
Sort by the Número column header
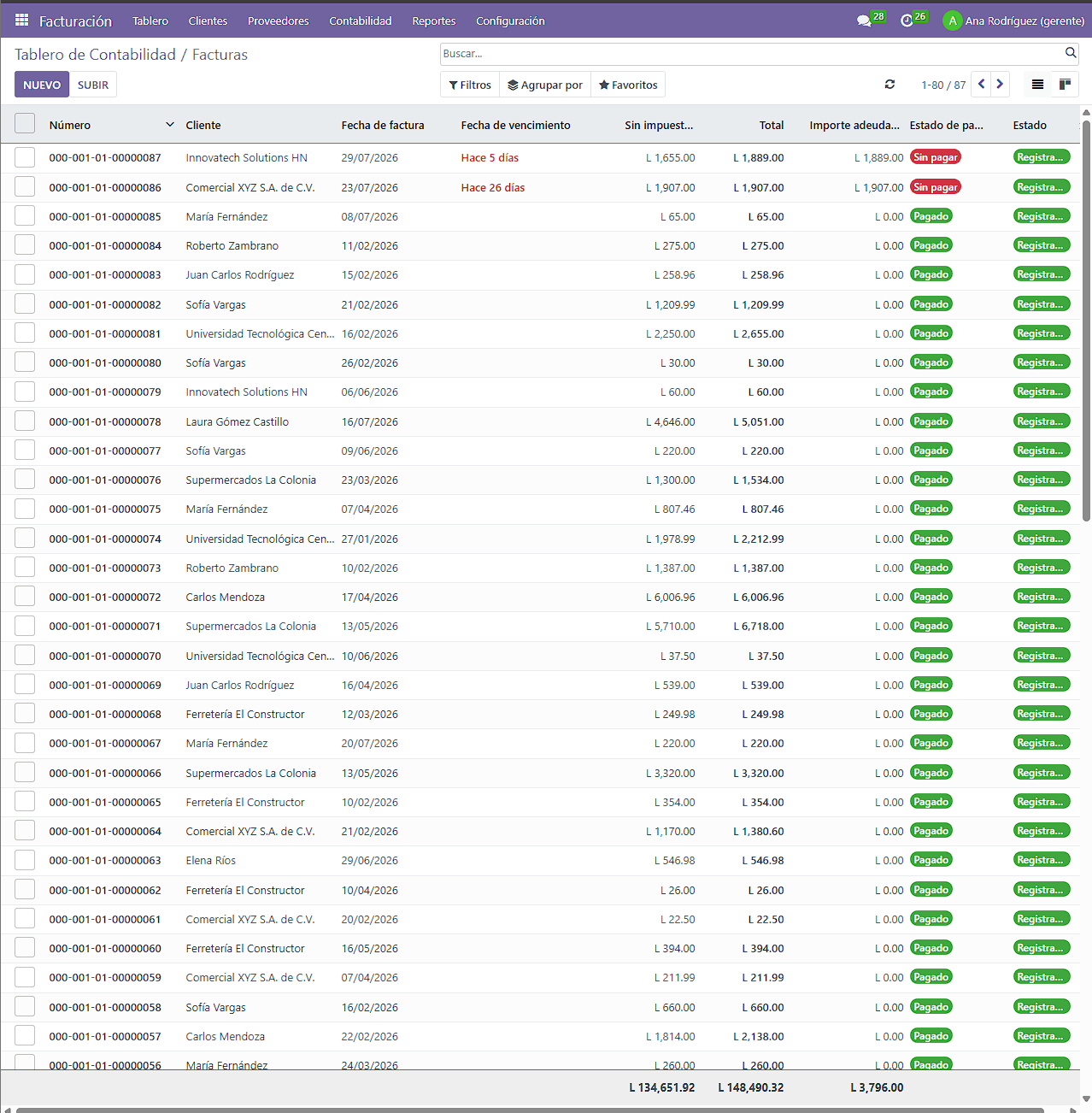click(x=111, y=125)
